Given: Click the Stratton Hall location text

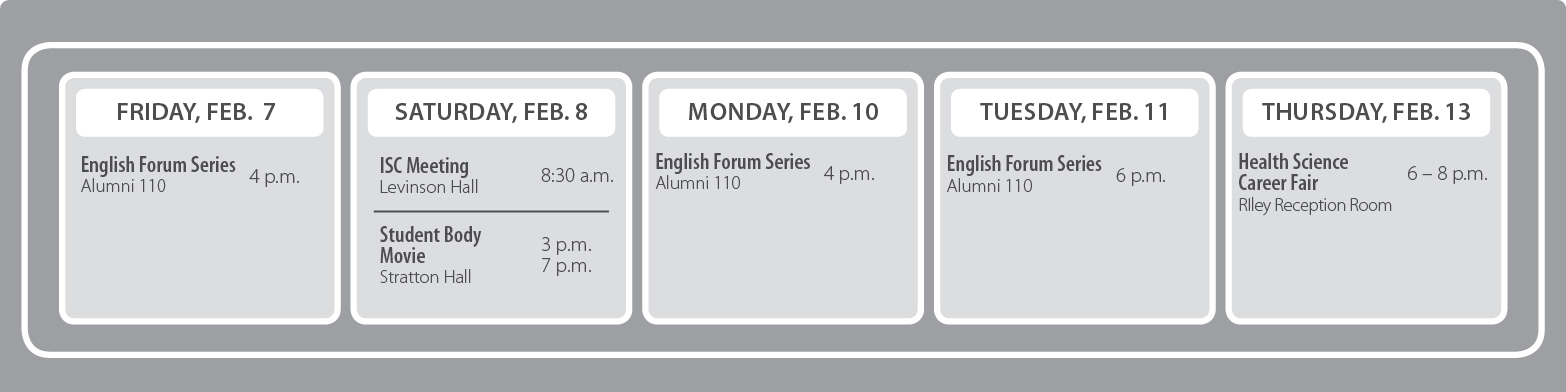Looking at the screenshot, I should (425, 277).
